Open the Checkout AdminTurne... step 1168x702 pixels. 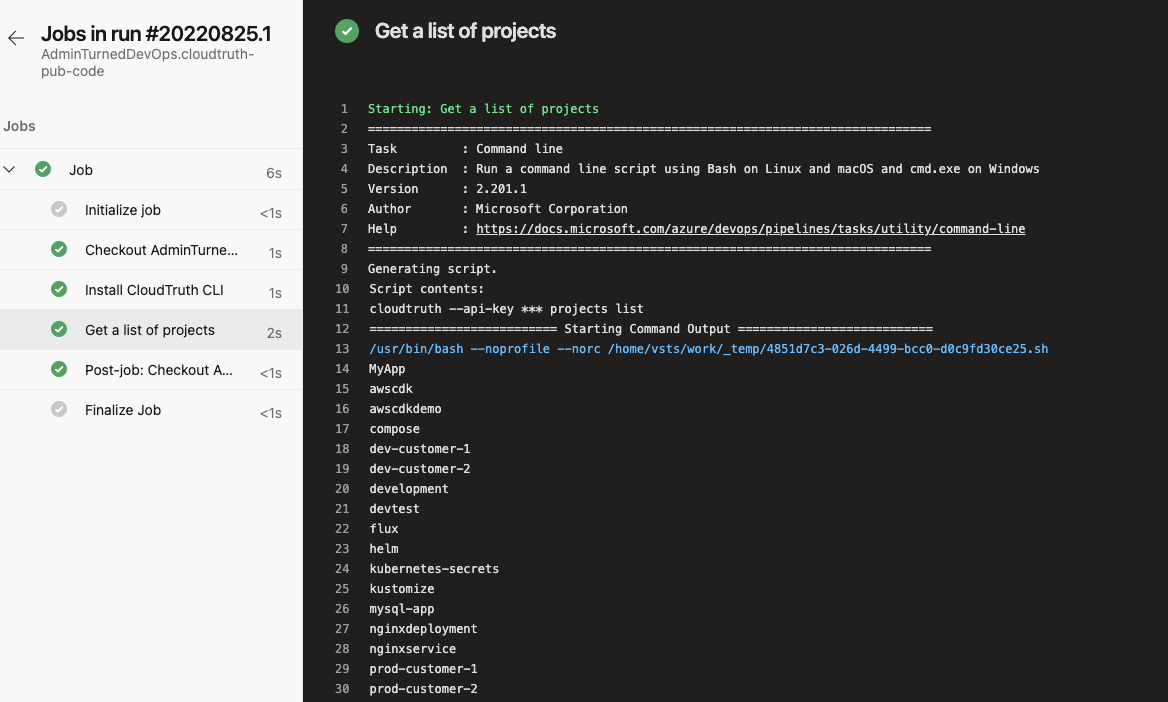(151, 250)
